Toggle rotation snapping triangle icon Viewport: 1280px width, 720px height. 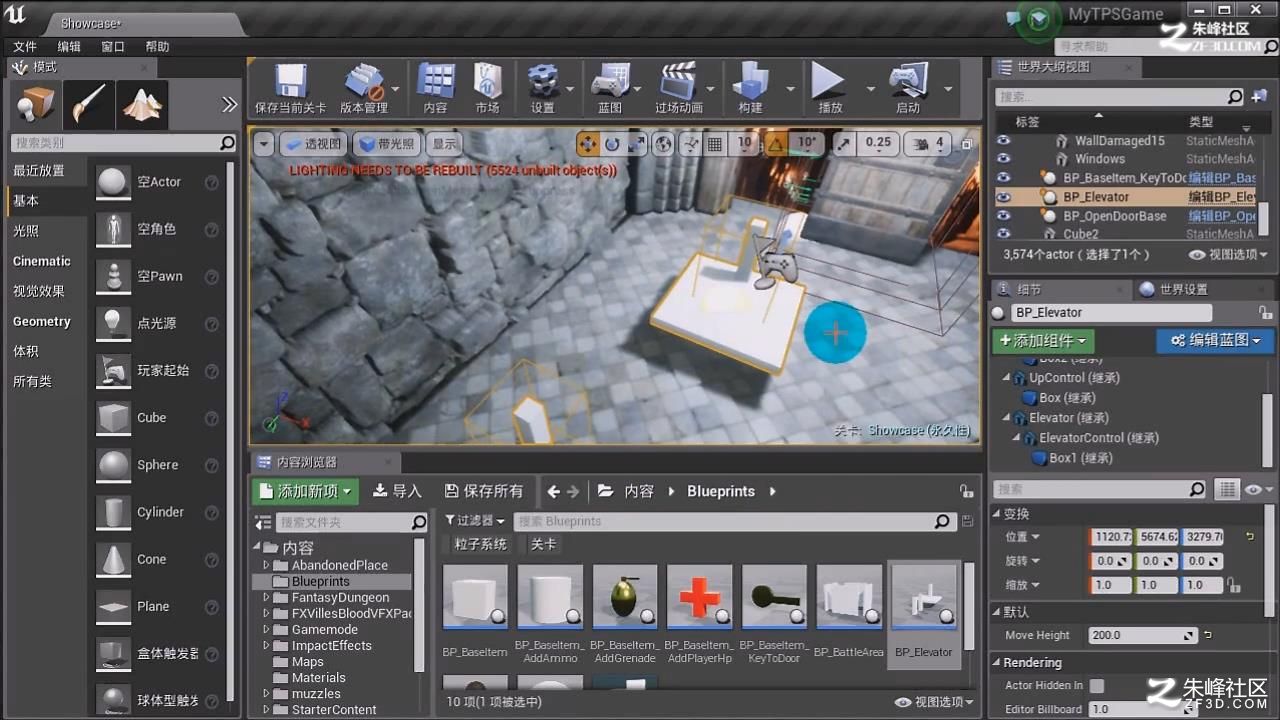[x=776, y=144]
